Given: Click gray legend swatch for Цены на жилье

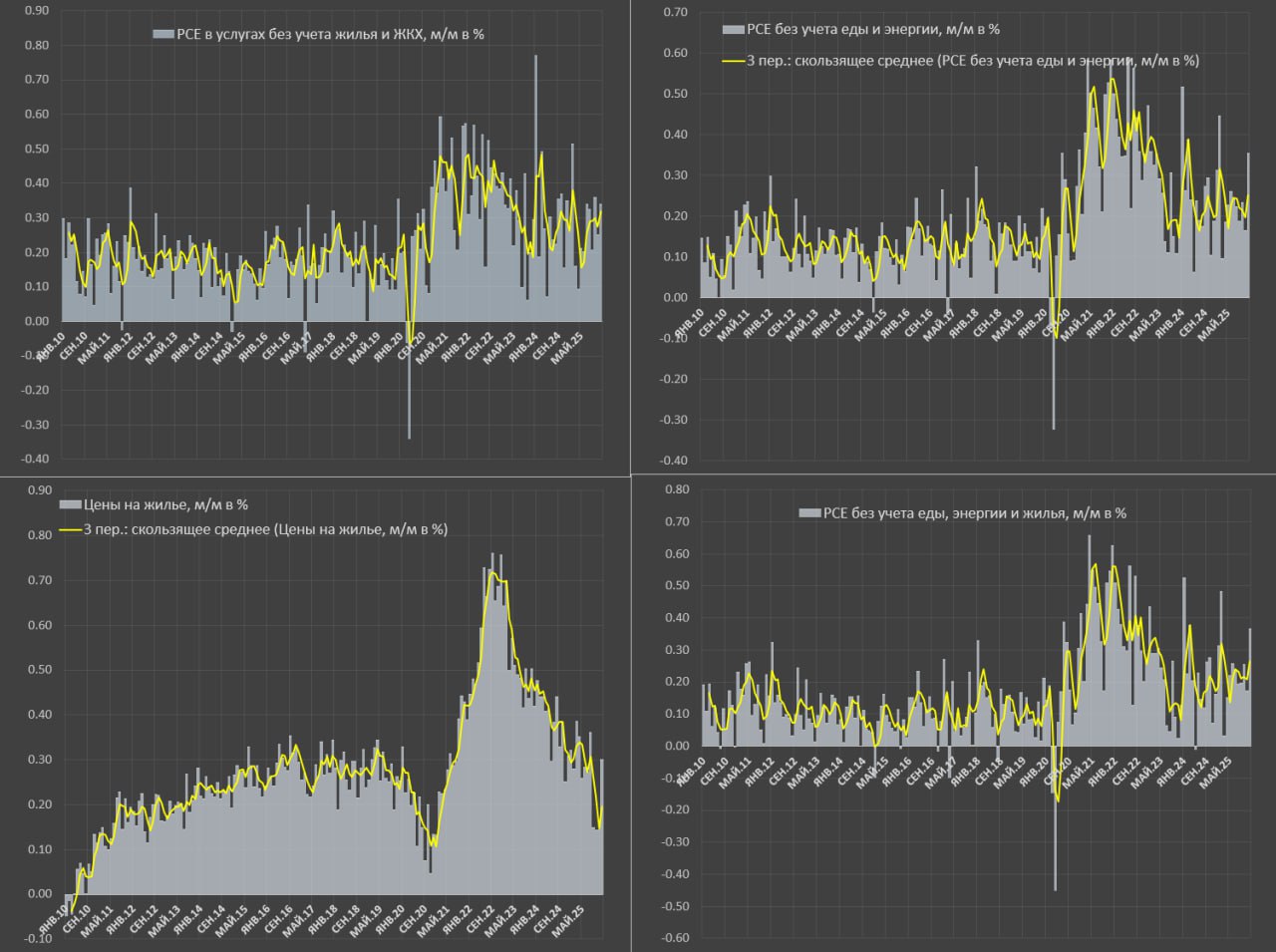Looking at the screenshot, I should pyautogui.click(x=71, y=505).
